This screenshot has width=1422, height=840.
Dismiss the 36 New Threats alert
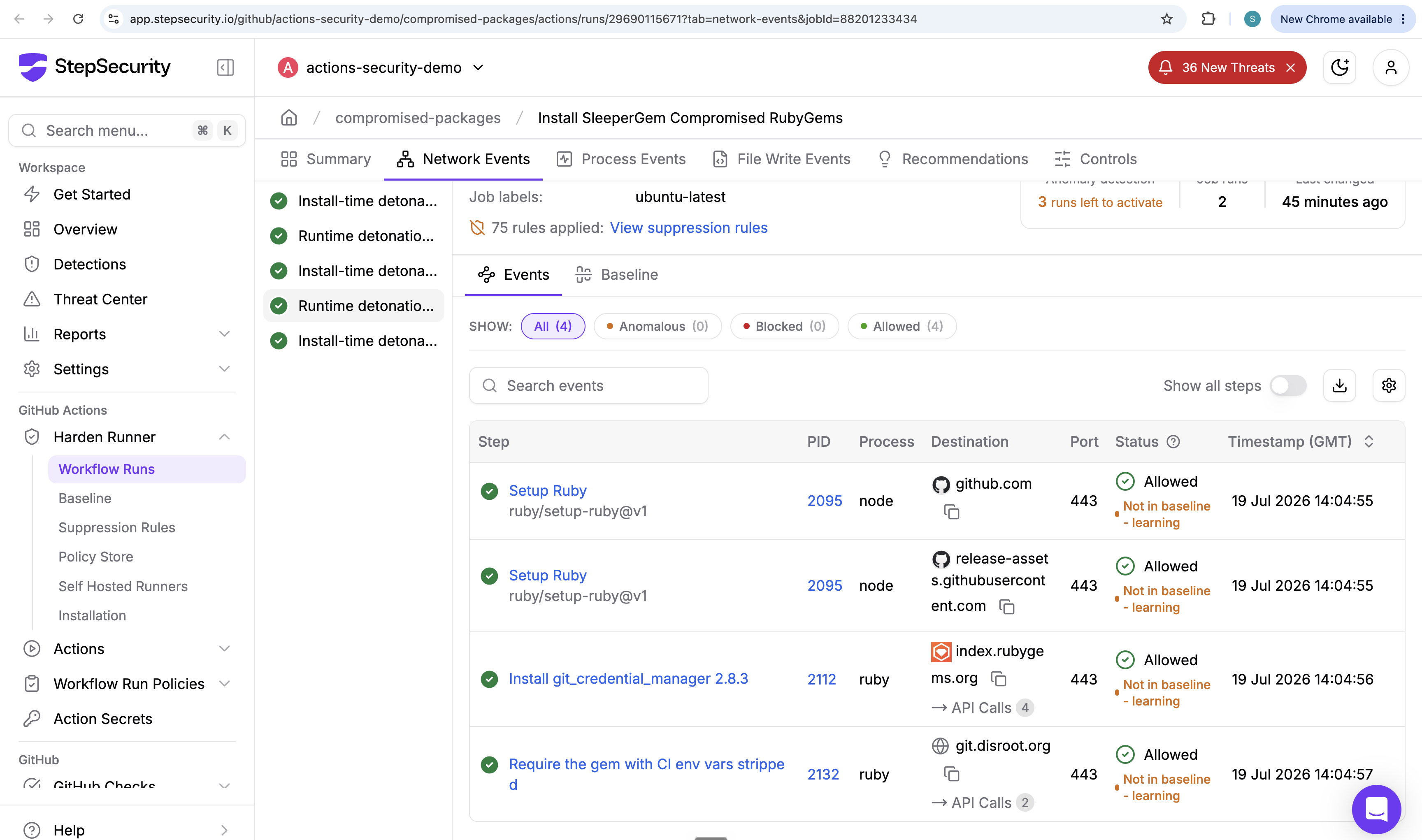1290,67
